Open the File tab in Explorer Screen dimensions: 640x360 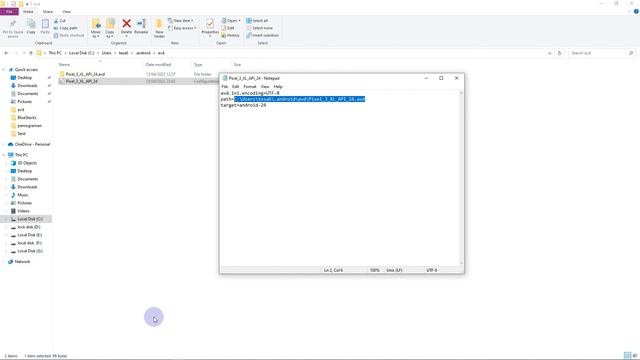point(9,11)
